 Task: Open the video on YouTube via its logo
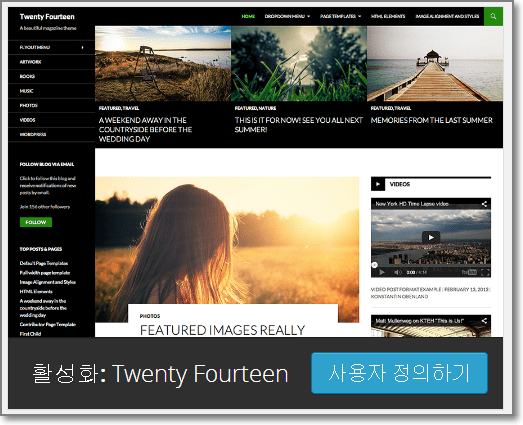click(469, 273)
